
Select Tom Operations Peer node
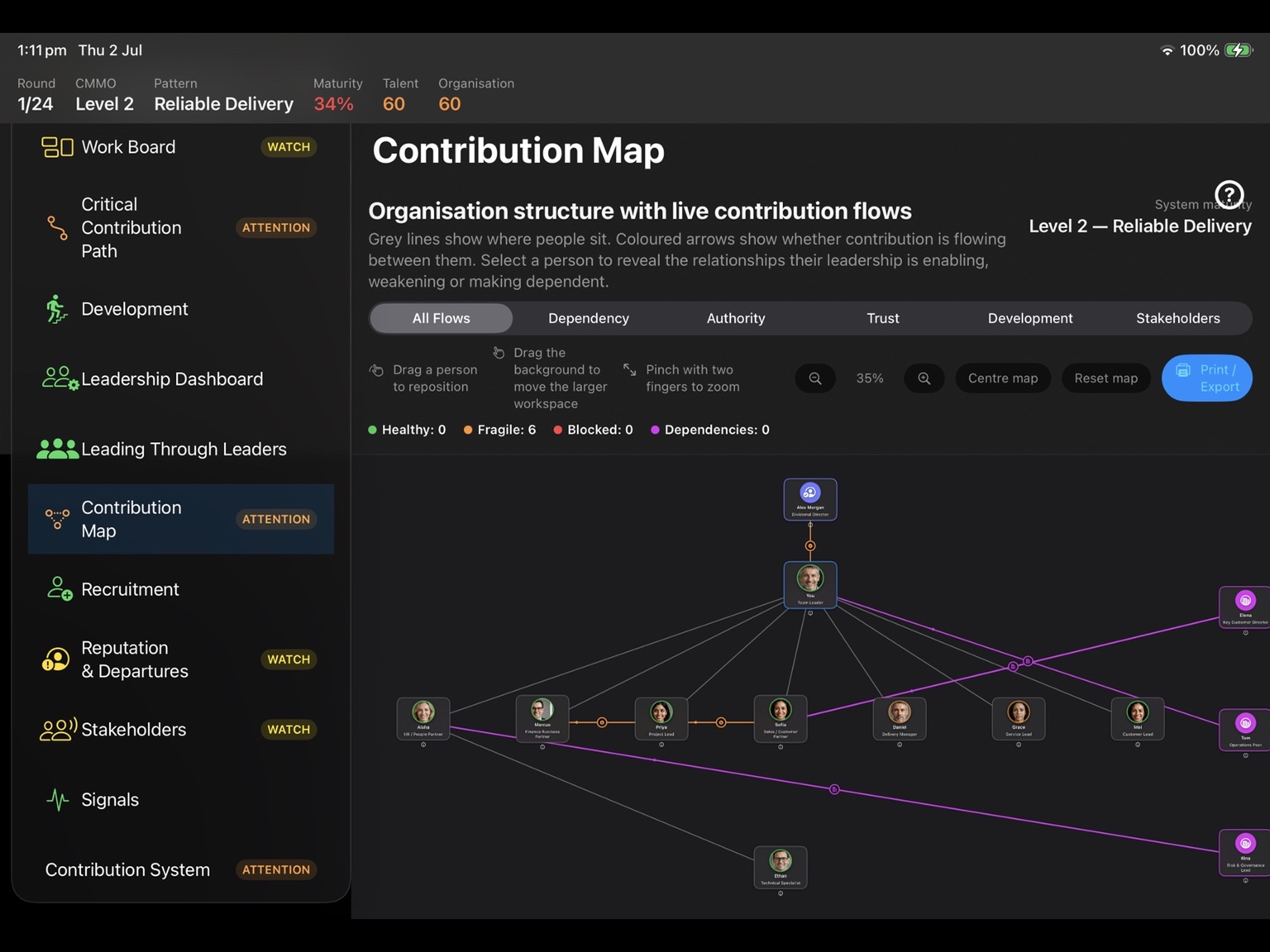pos(1245,730)
